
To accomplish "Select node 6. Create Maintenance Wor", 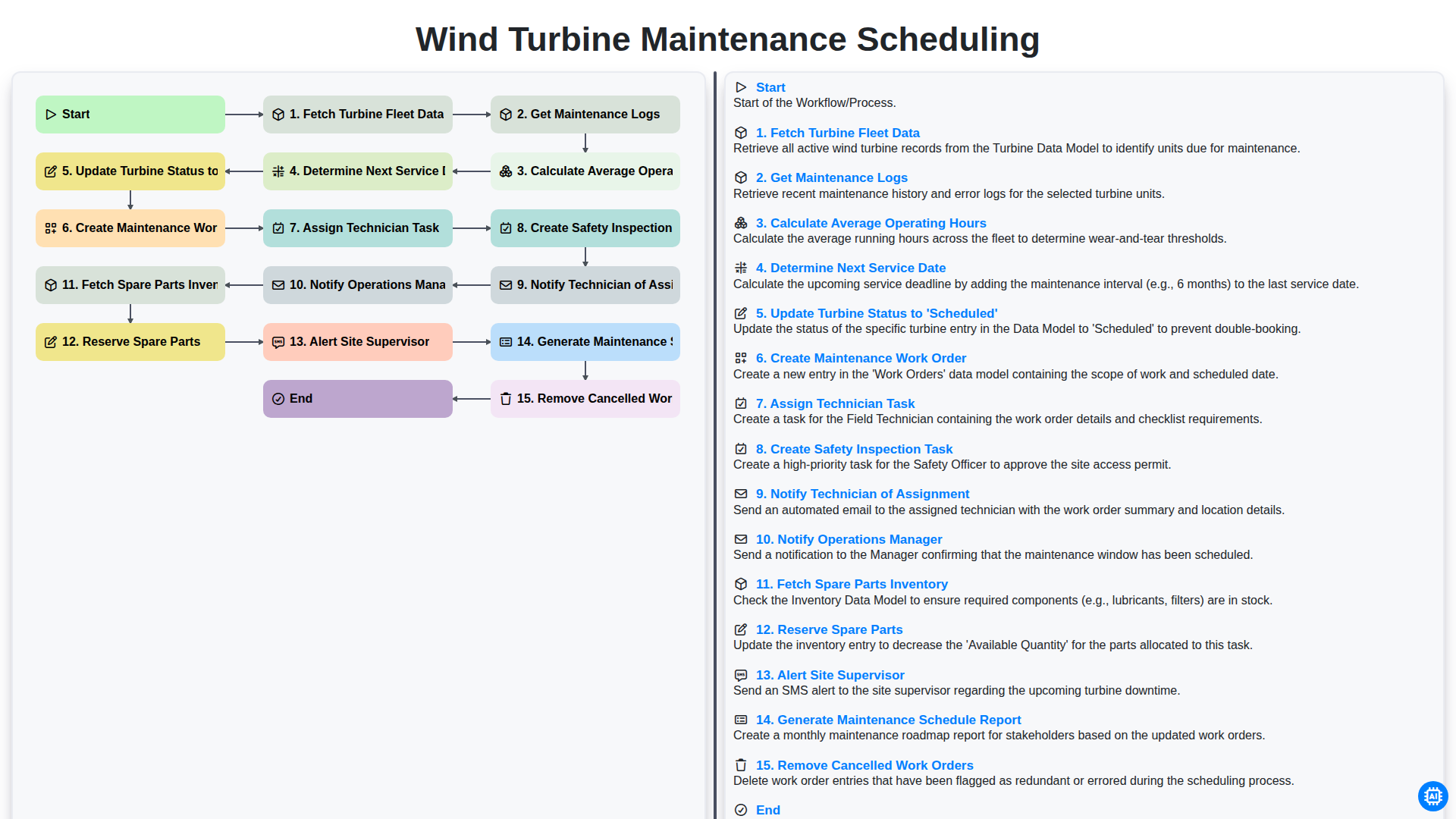I will tap(130, 228).
